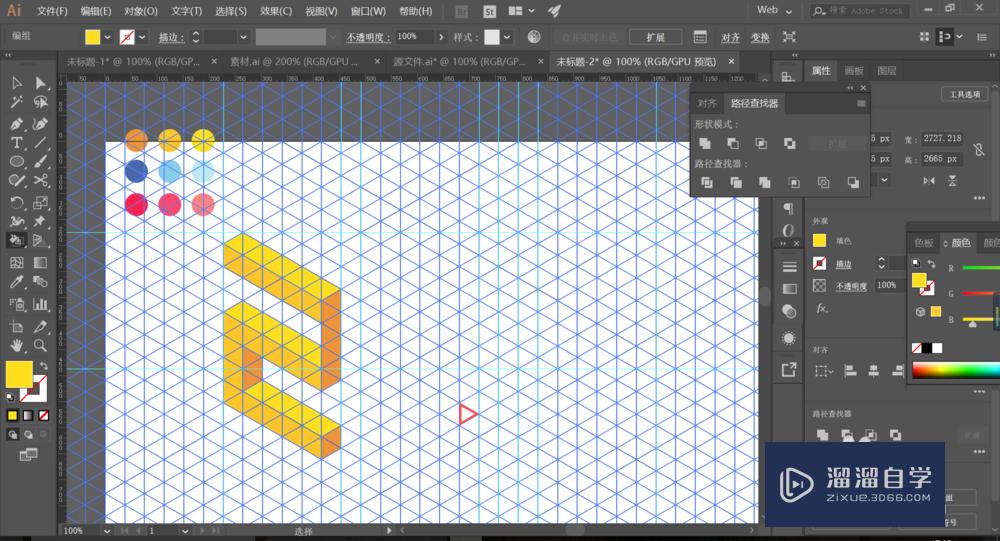Click Divide in floating Pathfinder panel
Screen dimensions: 1000x541
pyautogui.click(x=707, y=182)
